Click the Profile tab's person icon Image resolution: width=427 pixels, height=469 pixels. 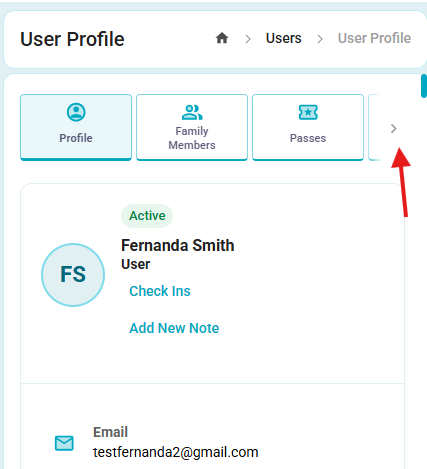pyautogui.click(x=76, y=112)
